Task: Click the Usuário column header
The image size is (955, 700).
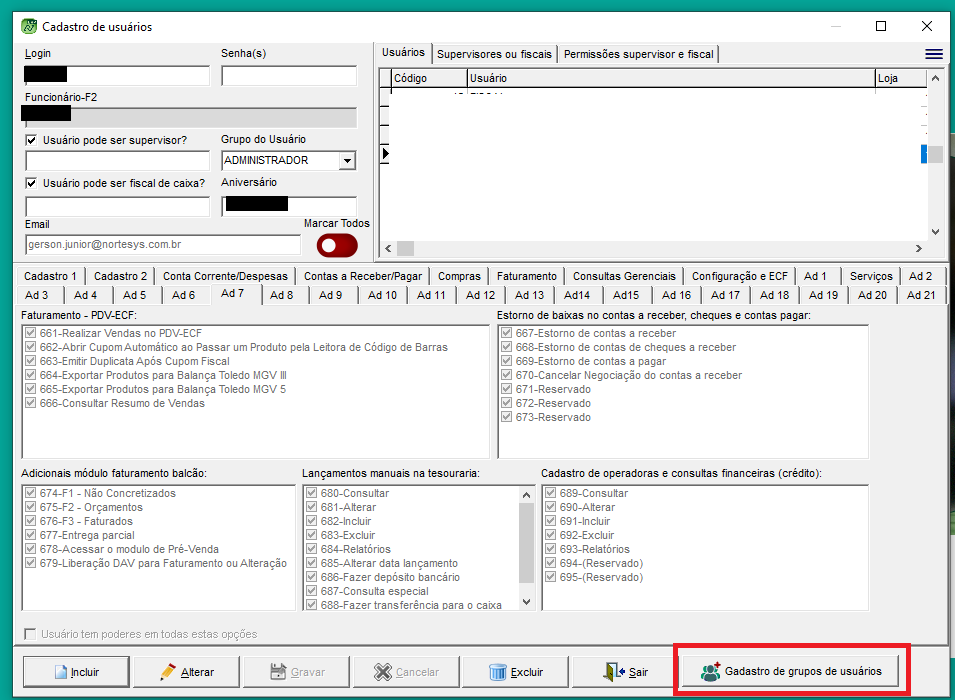Action: pyautogui.click(x=670, y=78)
